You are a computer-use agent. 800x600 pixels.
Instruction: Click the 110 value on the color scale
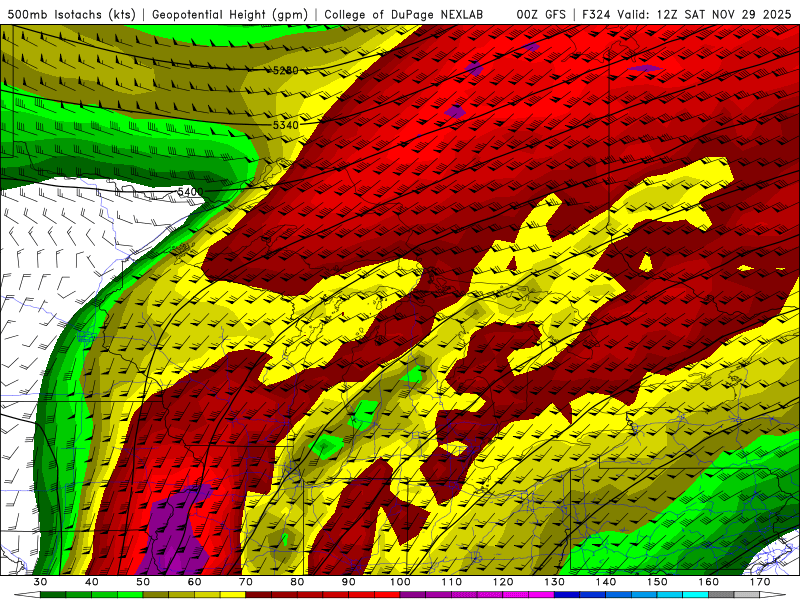point(452,582)
